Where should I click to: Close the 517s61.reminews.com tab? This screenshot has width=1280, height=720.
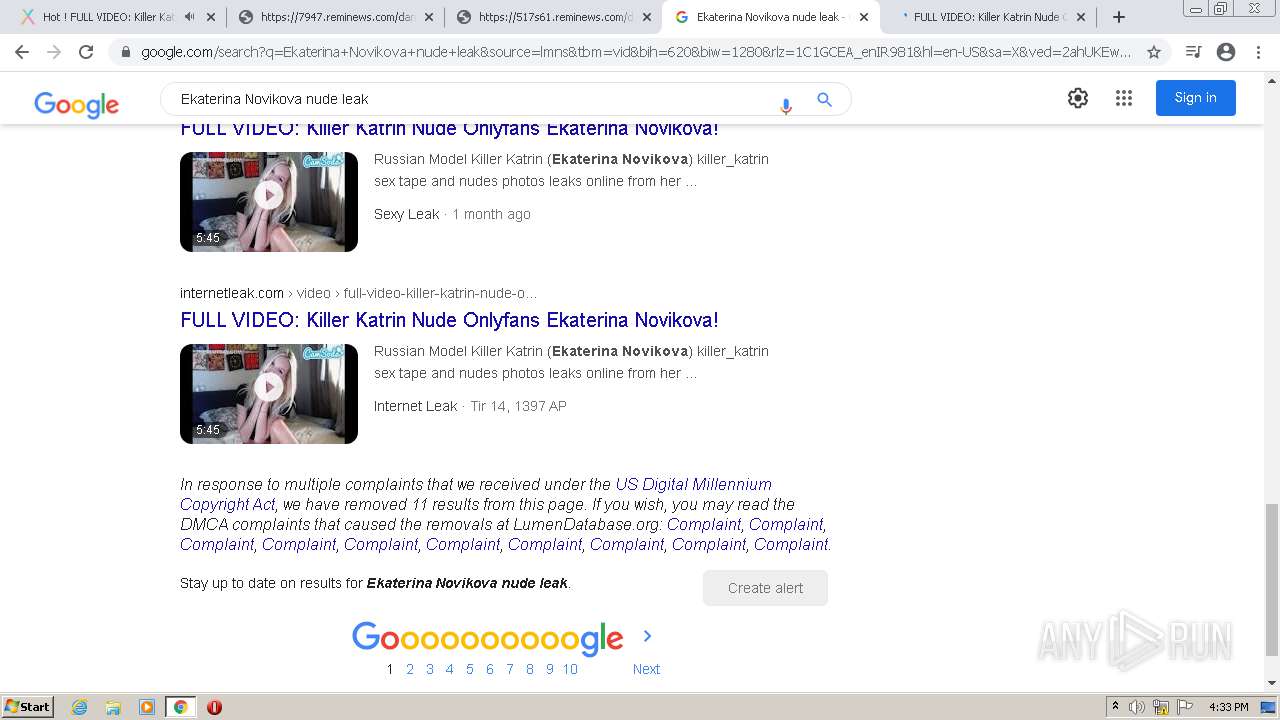pyautogui.click(x=646, y=17)
